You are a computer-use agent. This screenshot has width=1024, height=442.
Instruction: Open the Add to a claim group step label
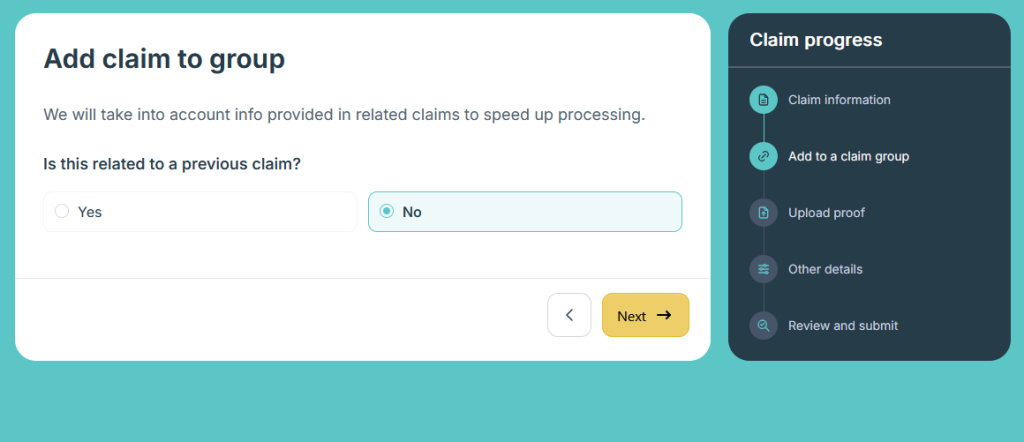(x=848, y=156)
